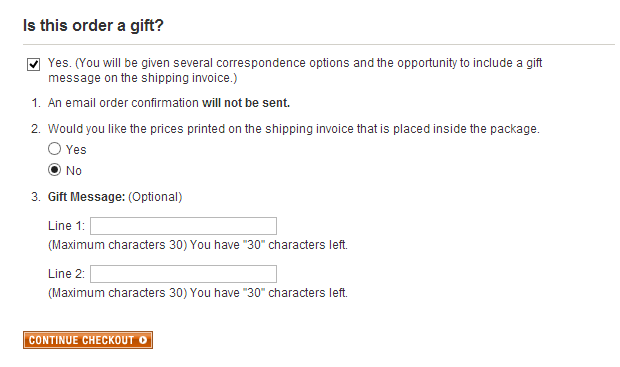Click the bold "will not be sent." text

point(246,103)
